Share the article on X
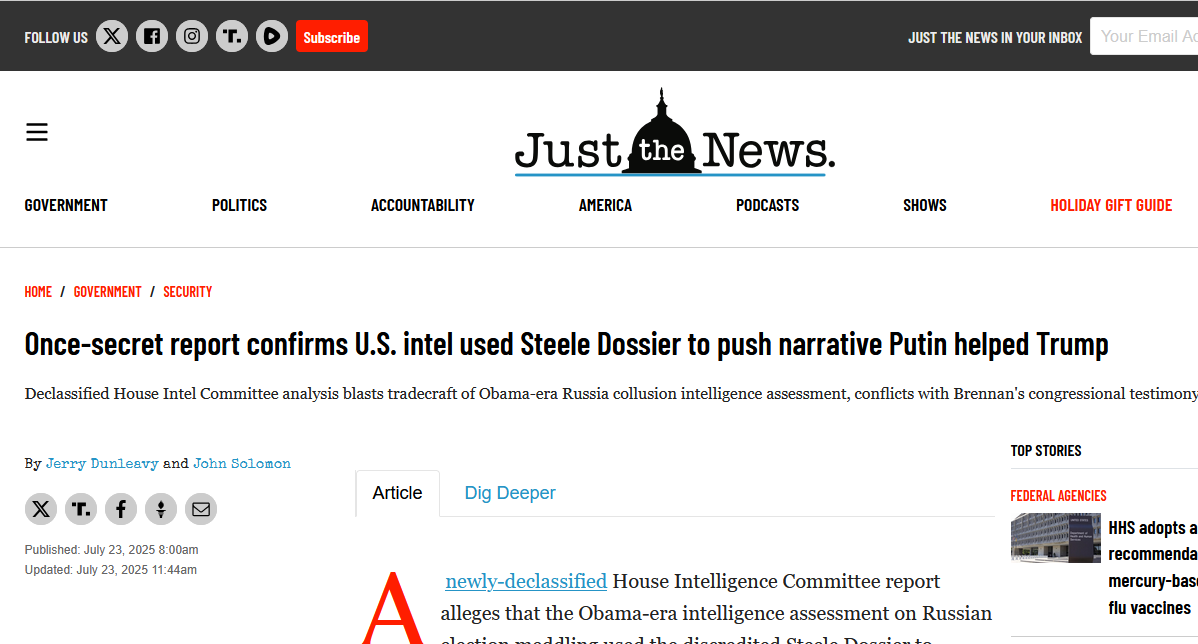The height and width of the screenshot is (644, 1198). click(41, 509)
